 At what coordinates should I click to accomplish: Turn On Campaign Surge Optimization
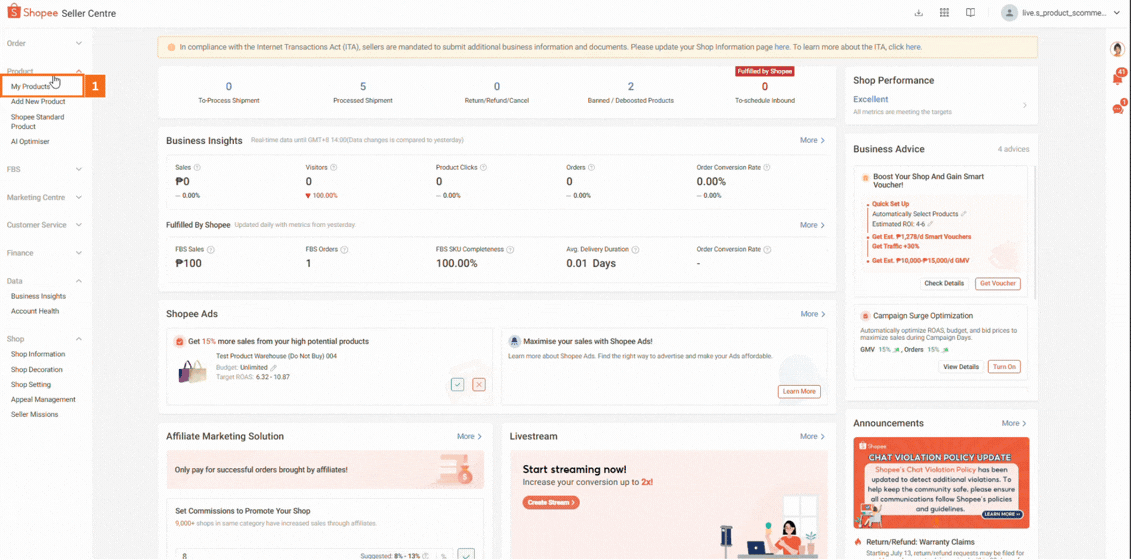(1004, 367)
